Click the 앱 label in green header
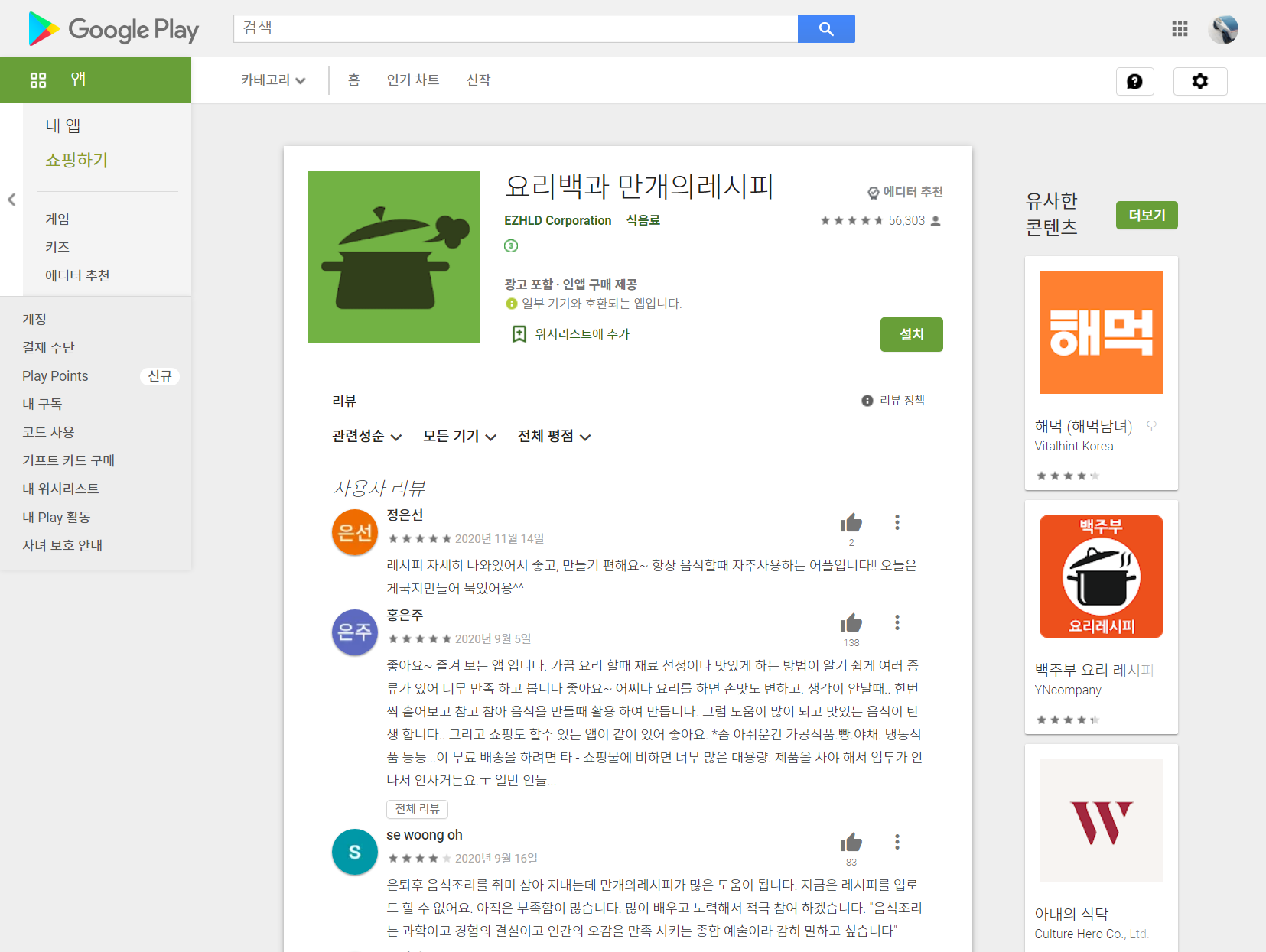 click(78, 80)
